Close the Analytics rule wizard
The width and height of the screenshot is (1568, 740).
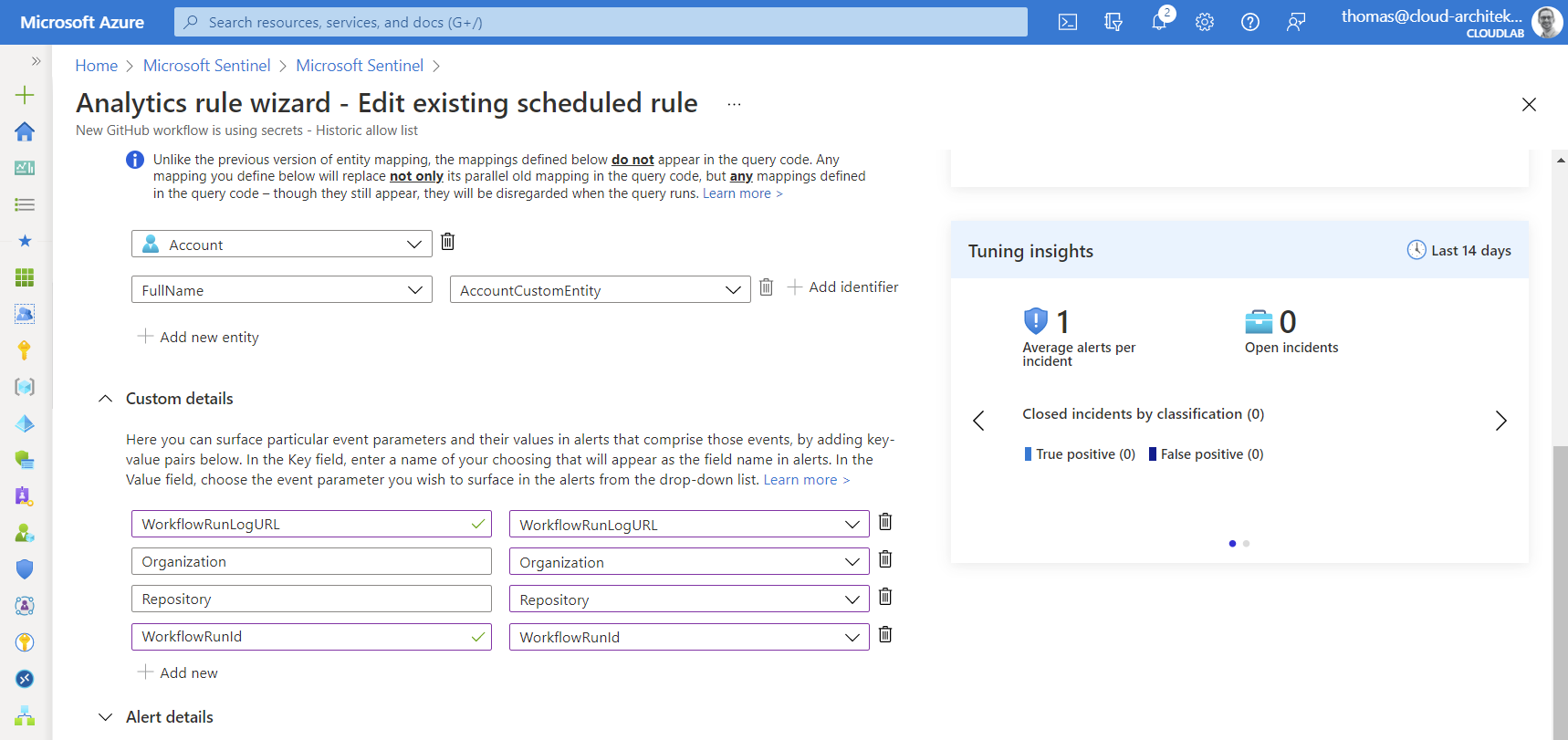point(1529,104)
